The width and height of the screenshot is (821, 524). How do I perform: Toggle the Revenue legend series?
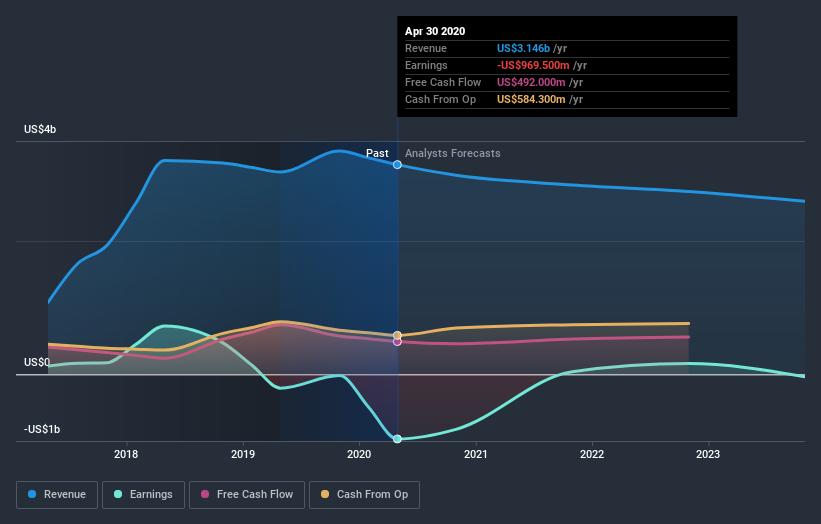pos(57,495)
